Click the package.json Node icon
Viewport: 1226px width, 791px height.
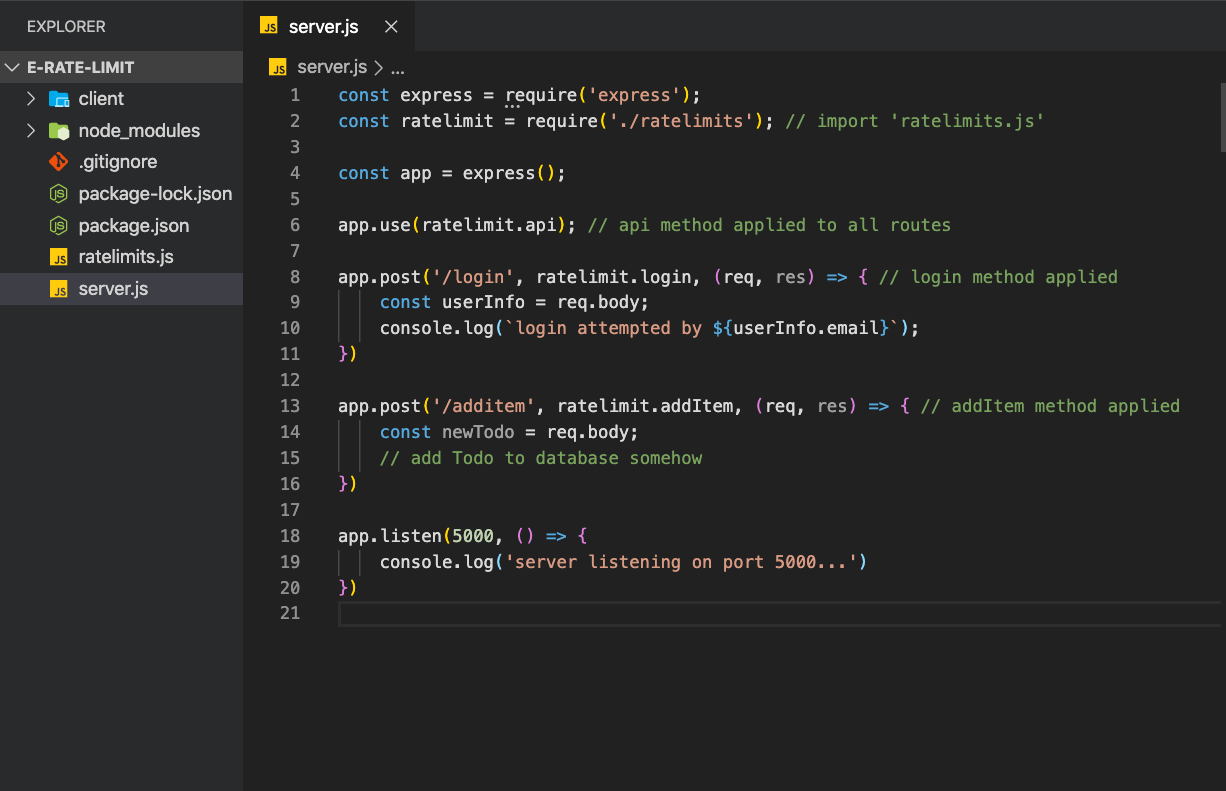click(x=59, y=226)
